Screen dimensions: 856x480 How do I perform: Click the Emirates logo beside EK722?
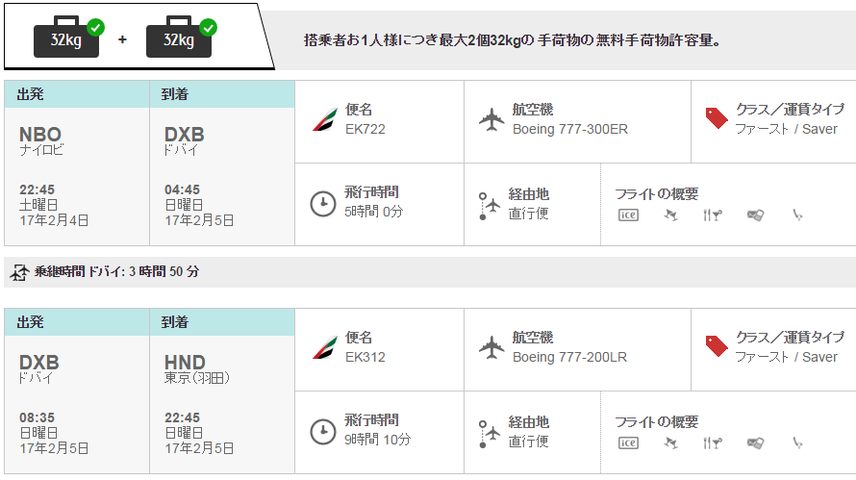click(325, 120)
